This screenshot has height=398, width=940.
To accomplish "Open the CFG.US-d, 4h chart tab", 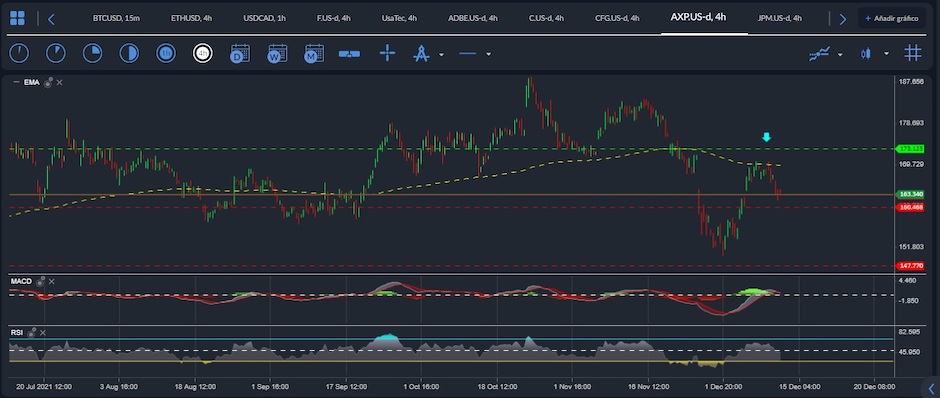I will tap(617, 19).
